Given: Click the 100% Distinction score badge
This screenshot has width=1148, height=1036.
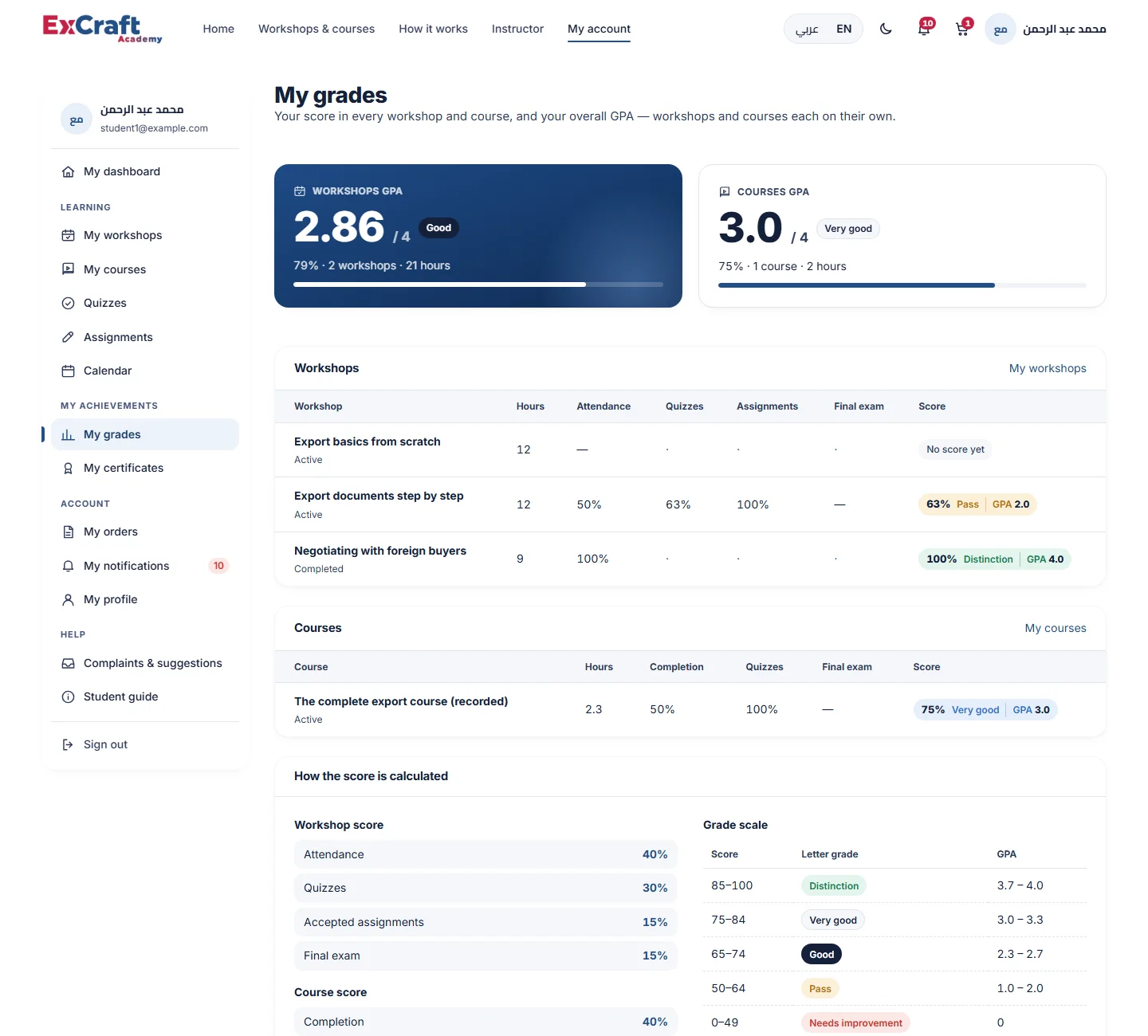Looking at the screenshot, I should [995, 559].
